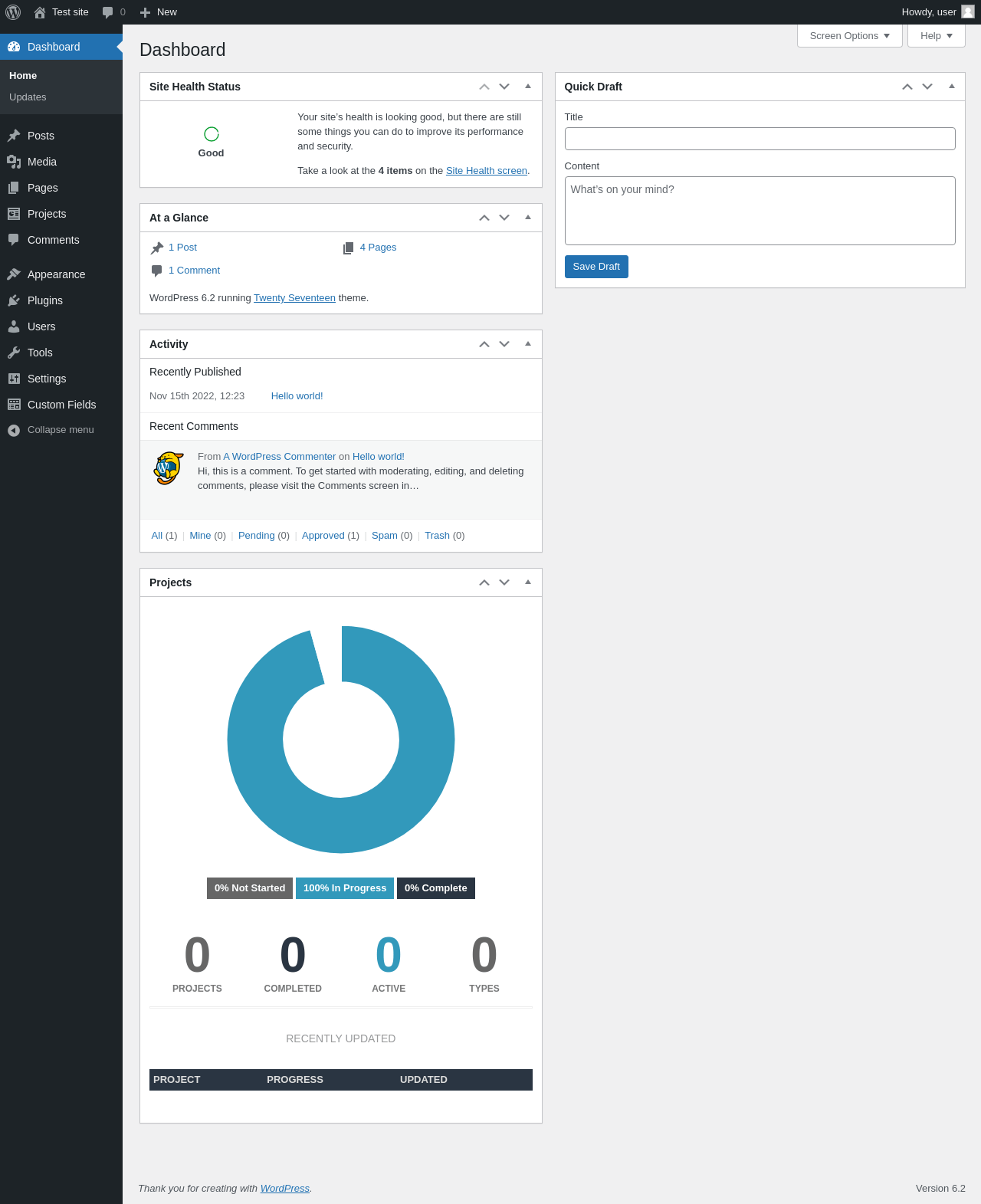Click the Save Draft button
The width and height of the screenshot is (981, 1204).
tap(596, 267)
